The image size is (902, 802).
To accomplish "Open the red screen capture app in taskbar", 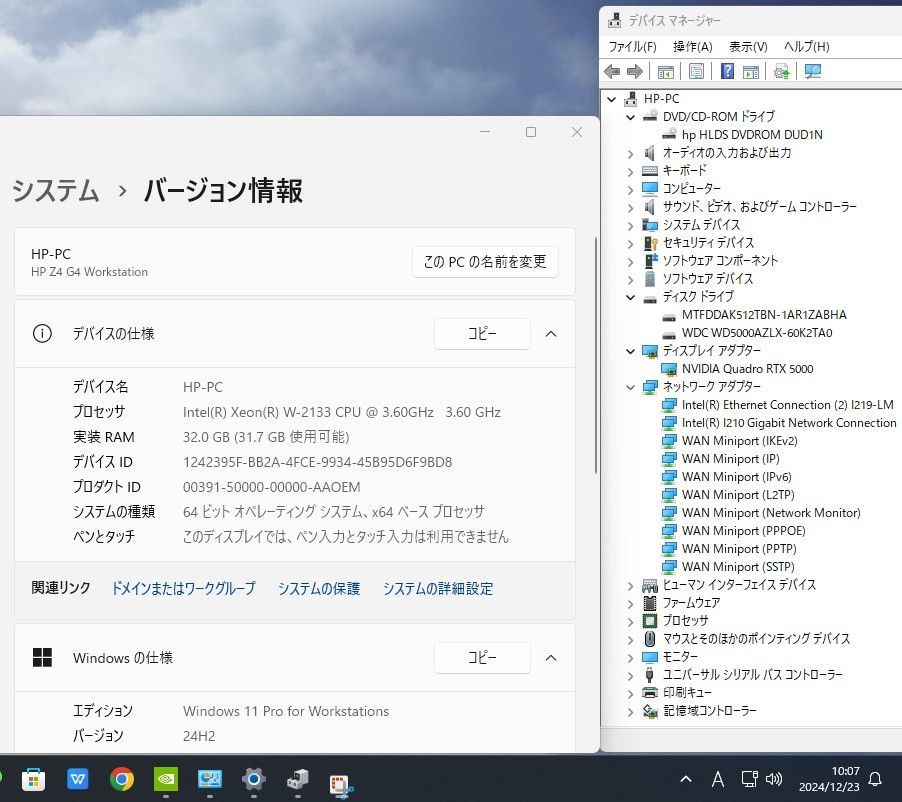I will [x=341, y=785].
